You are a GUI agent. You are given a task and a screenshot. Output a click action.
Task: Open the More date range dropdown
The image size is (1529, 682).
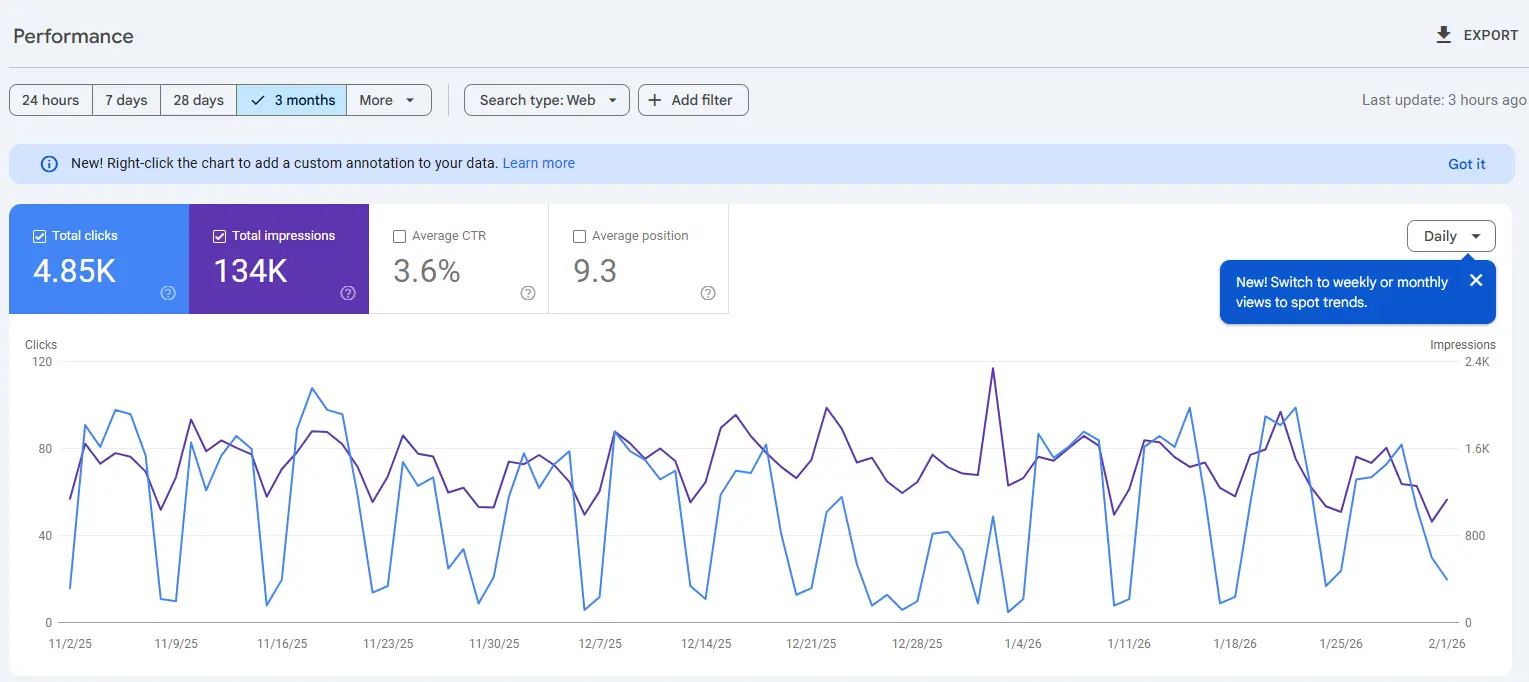point(388,100)
